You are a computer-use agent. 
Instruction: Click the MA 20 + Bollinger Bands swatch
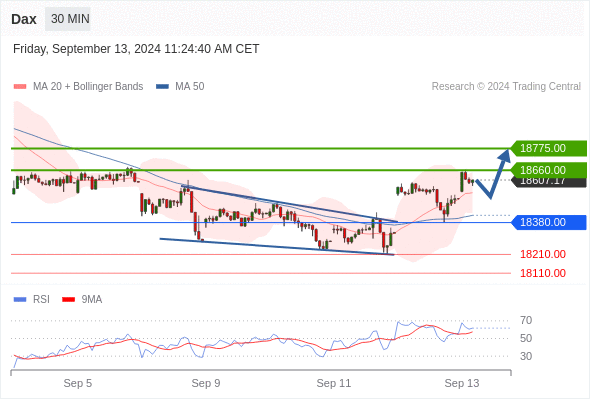click(20, 87)
